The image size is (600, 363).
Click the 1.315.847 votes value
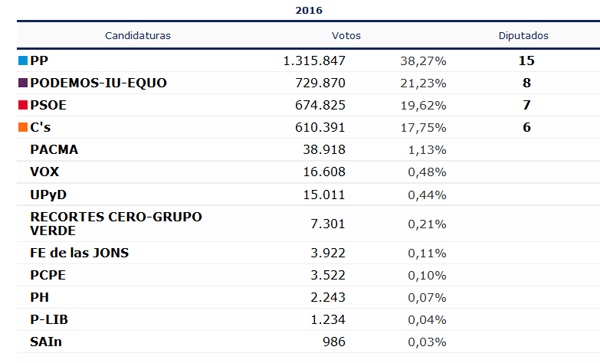(x=314, y=60)
